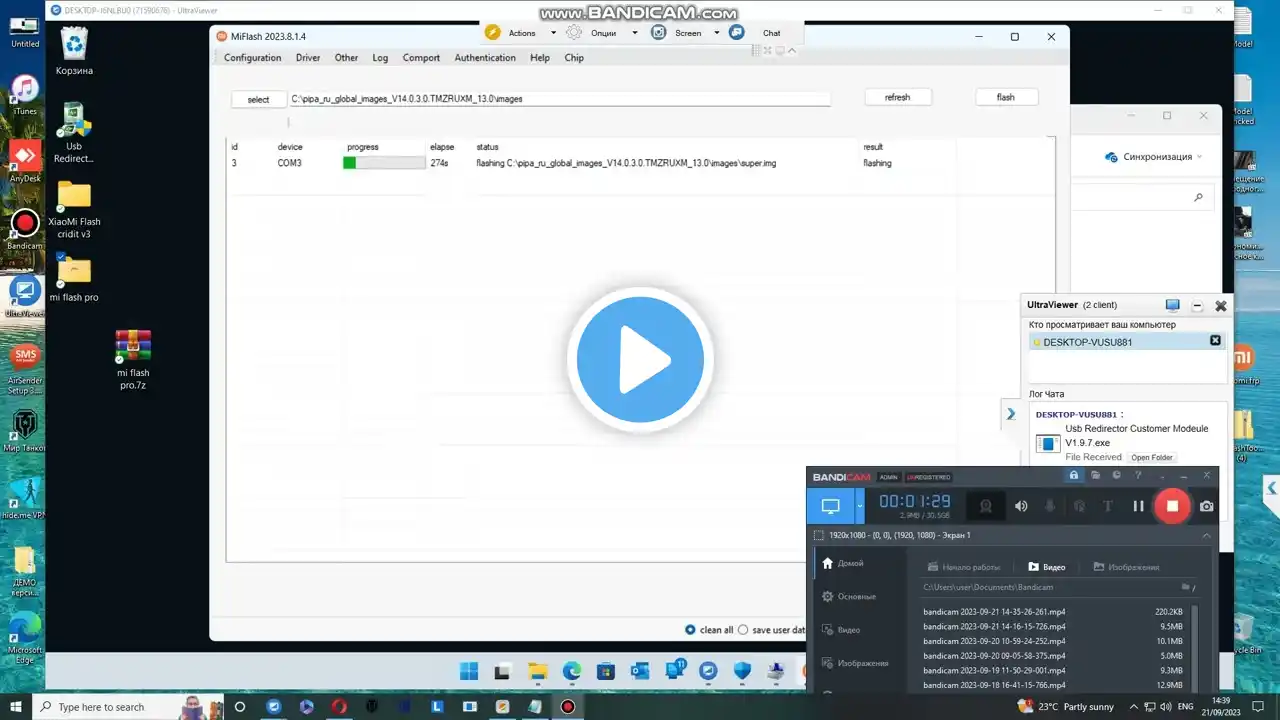Toggle Bandicam mouse effects icon
This screenshot has height=720, width=1280.
pyautogui.click(x=1079, y=506)
